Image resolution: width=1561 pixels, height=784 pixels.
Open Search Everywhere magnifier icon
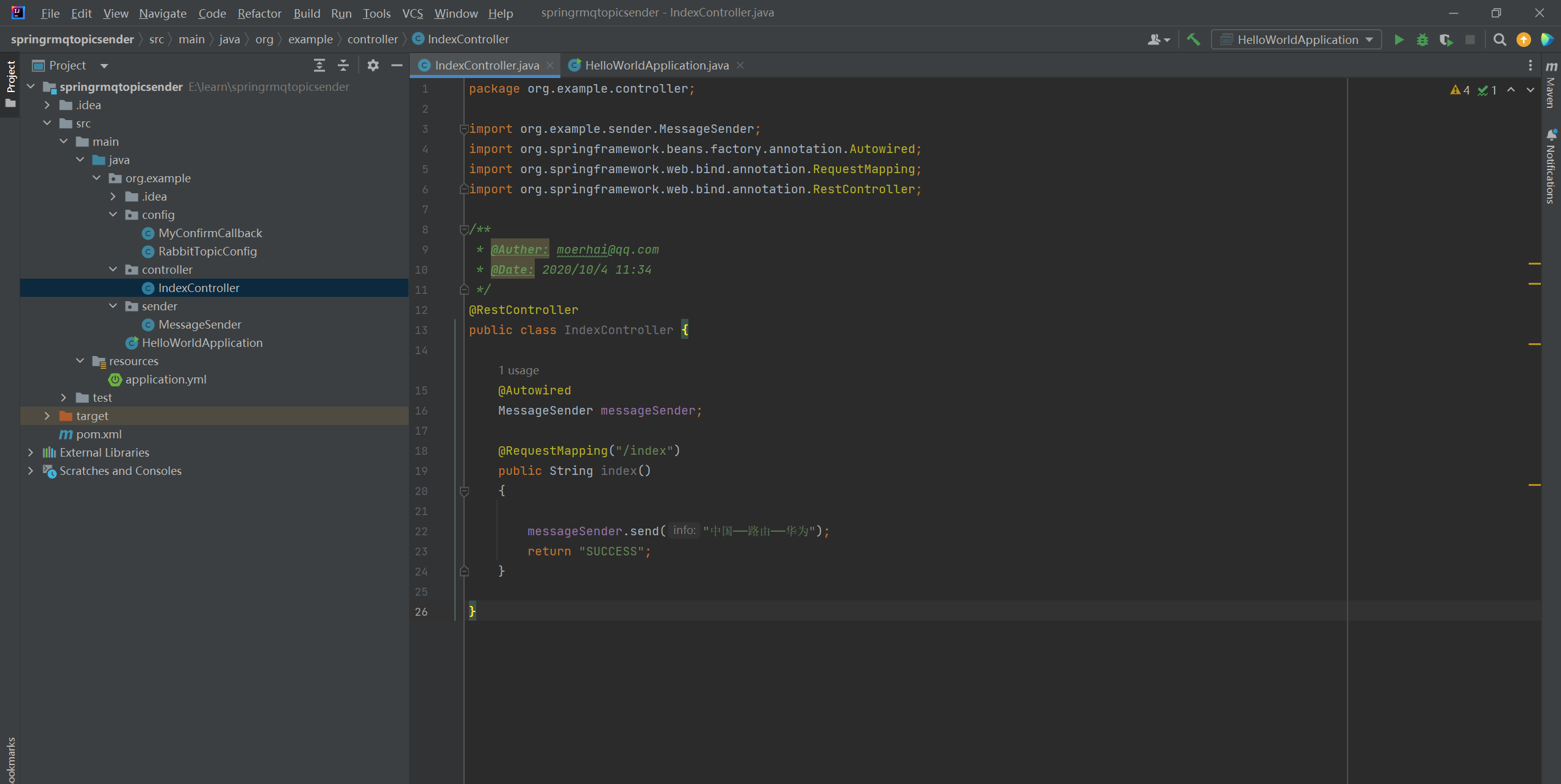coord(1499,40)
